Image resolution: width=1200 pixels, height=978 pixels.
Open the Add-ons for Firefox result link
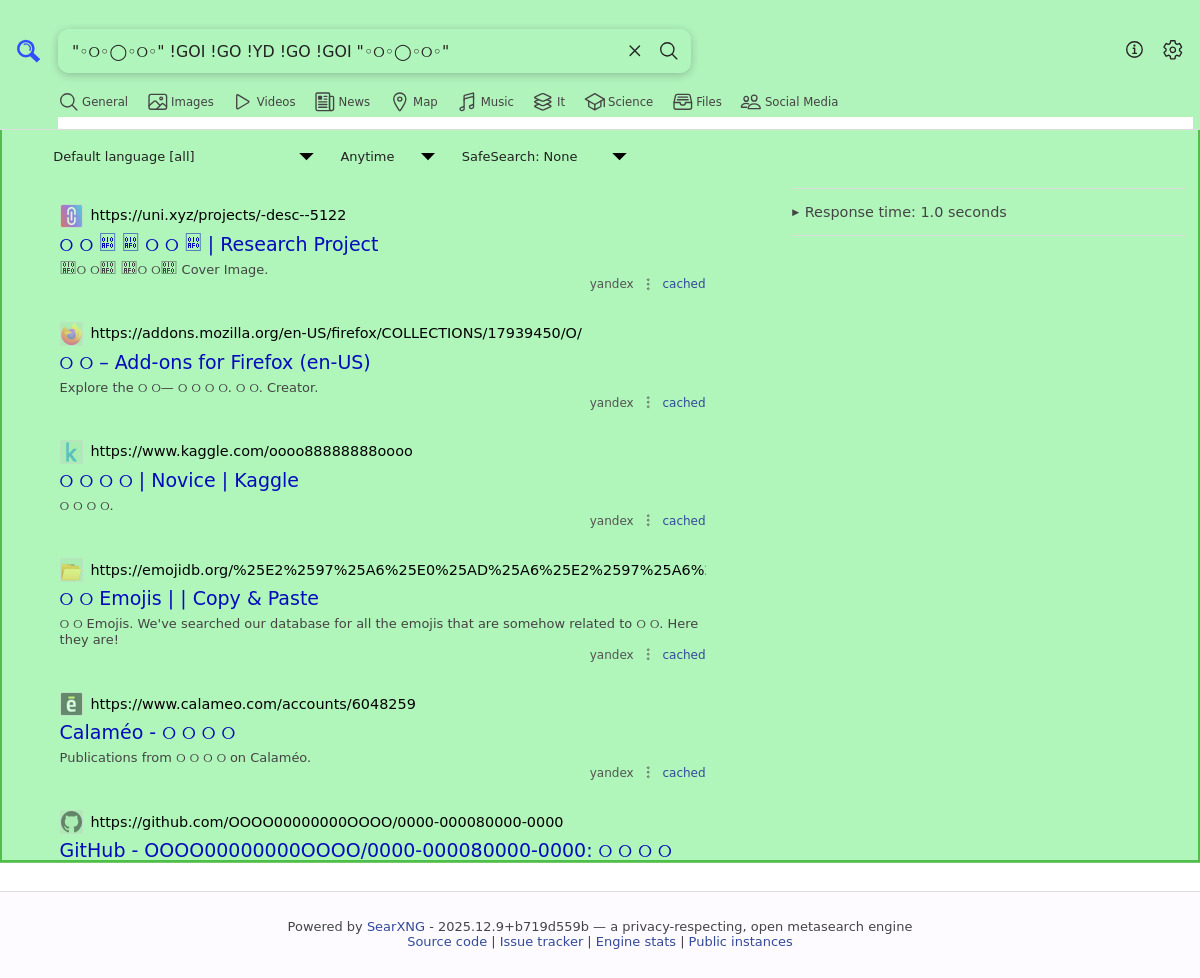pyautogui.click(x=215, y=362)
